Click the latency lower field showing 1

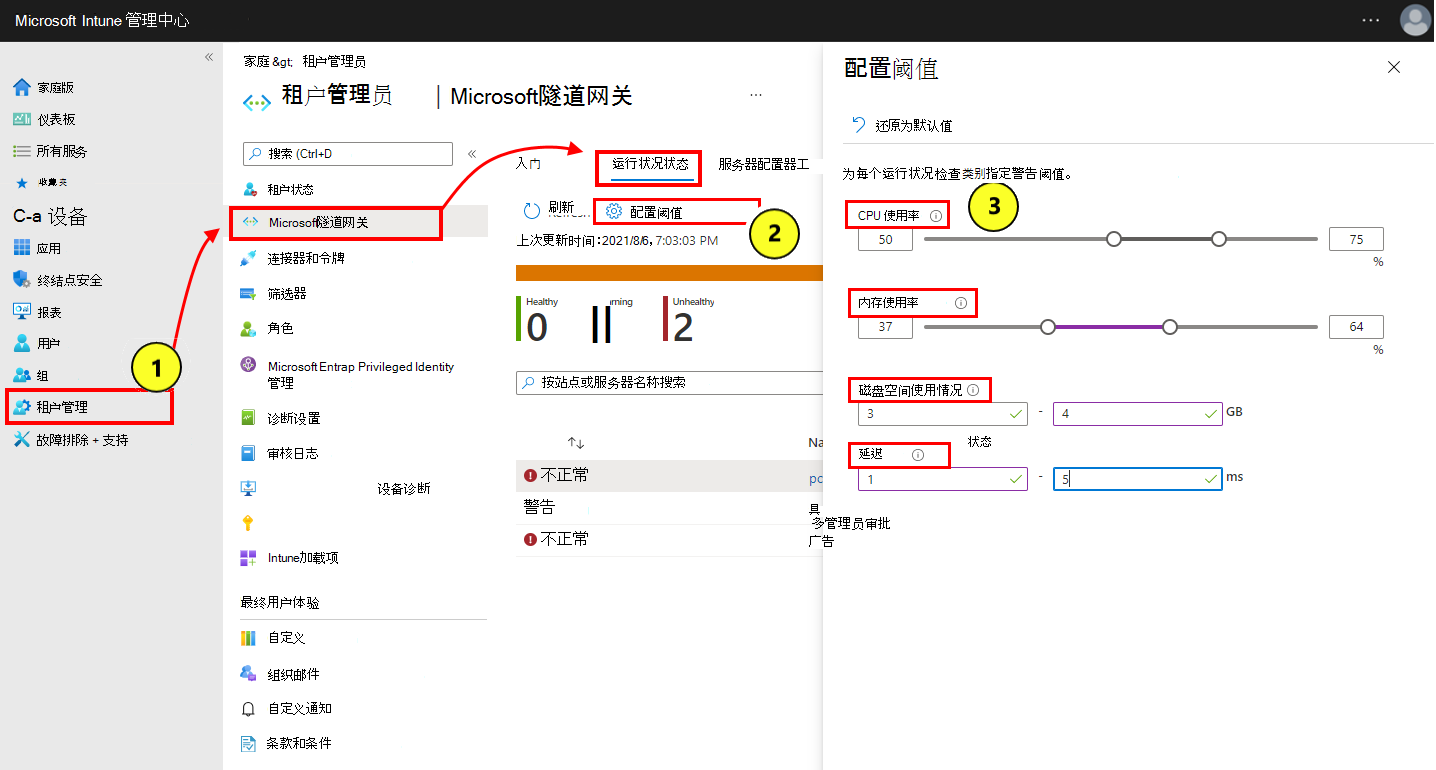click(943, 479)
